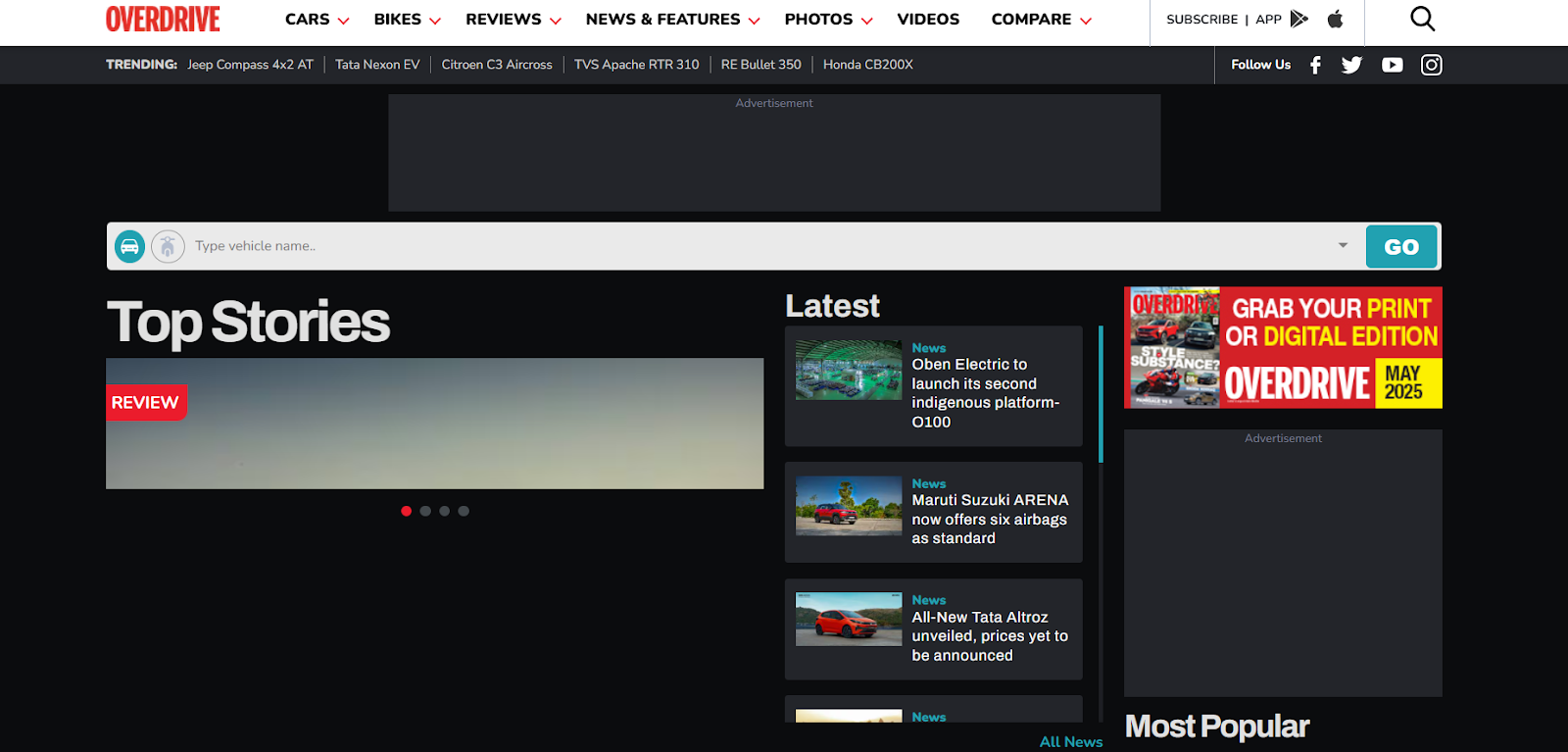Expand the COMPARE menu
This screenshot has height=752, width=1568.
tap(1041, 20)
